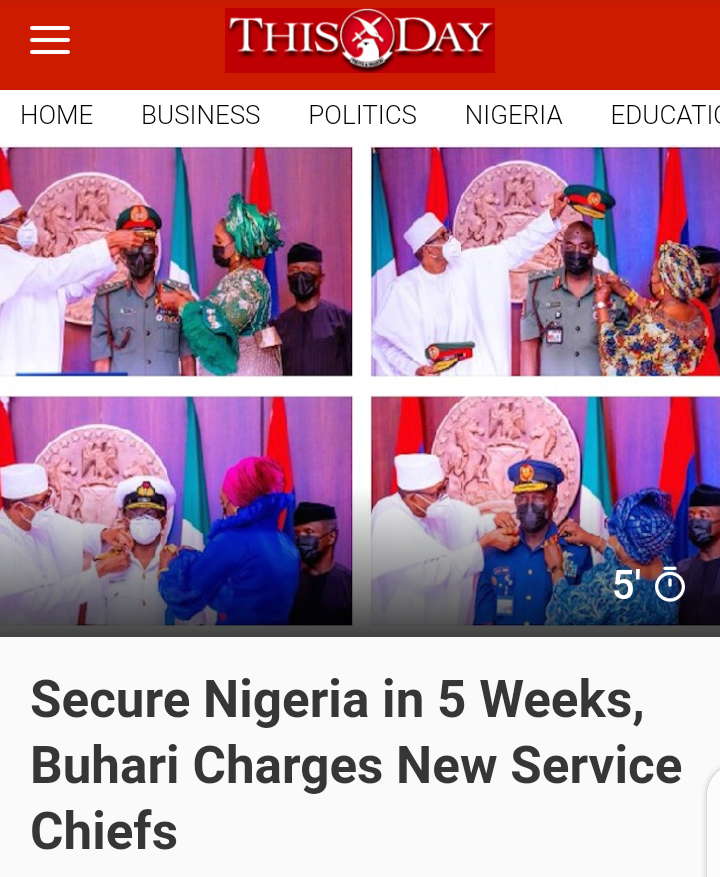Click the 5' read time label
Viewport: 720px width, 877px height.
pos(626,585)
